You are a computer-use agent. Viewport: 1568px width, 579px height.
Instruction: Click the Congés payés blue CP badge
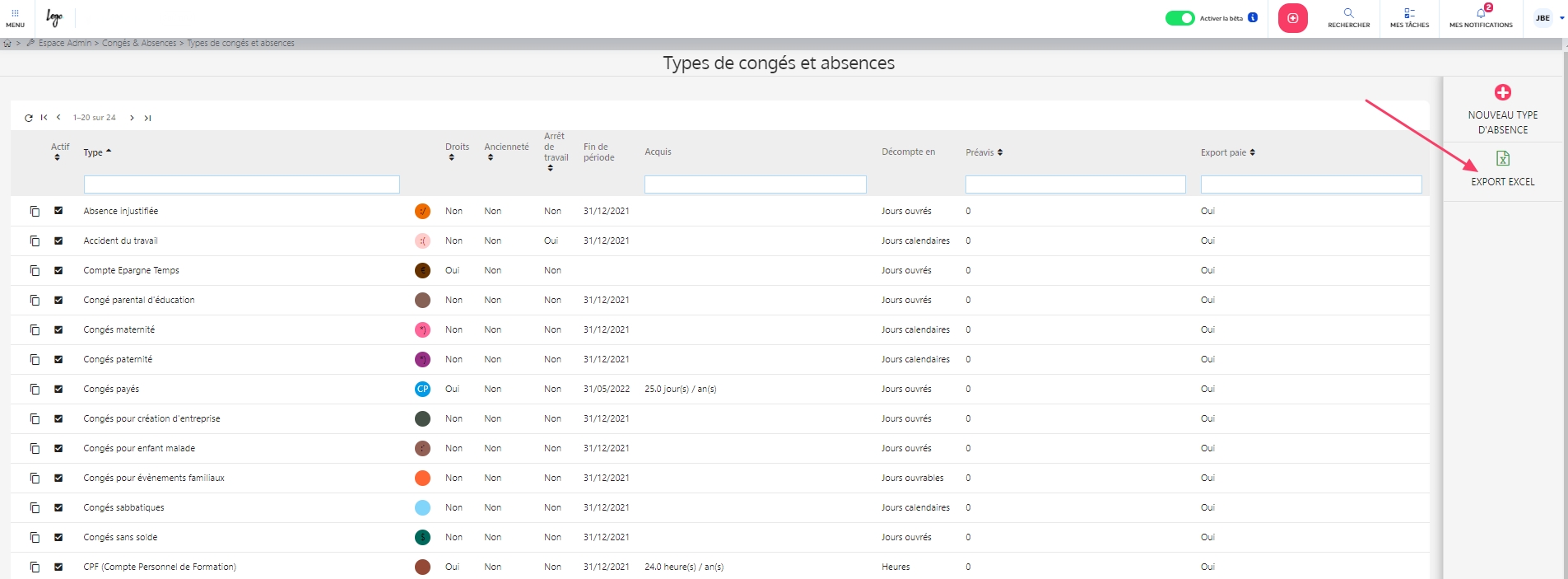pyautogui.click(x=422, y=390)
